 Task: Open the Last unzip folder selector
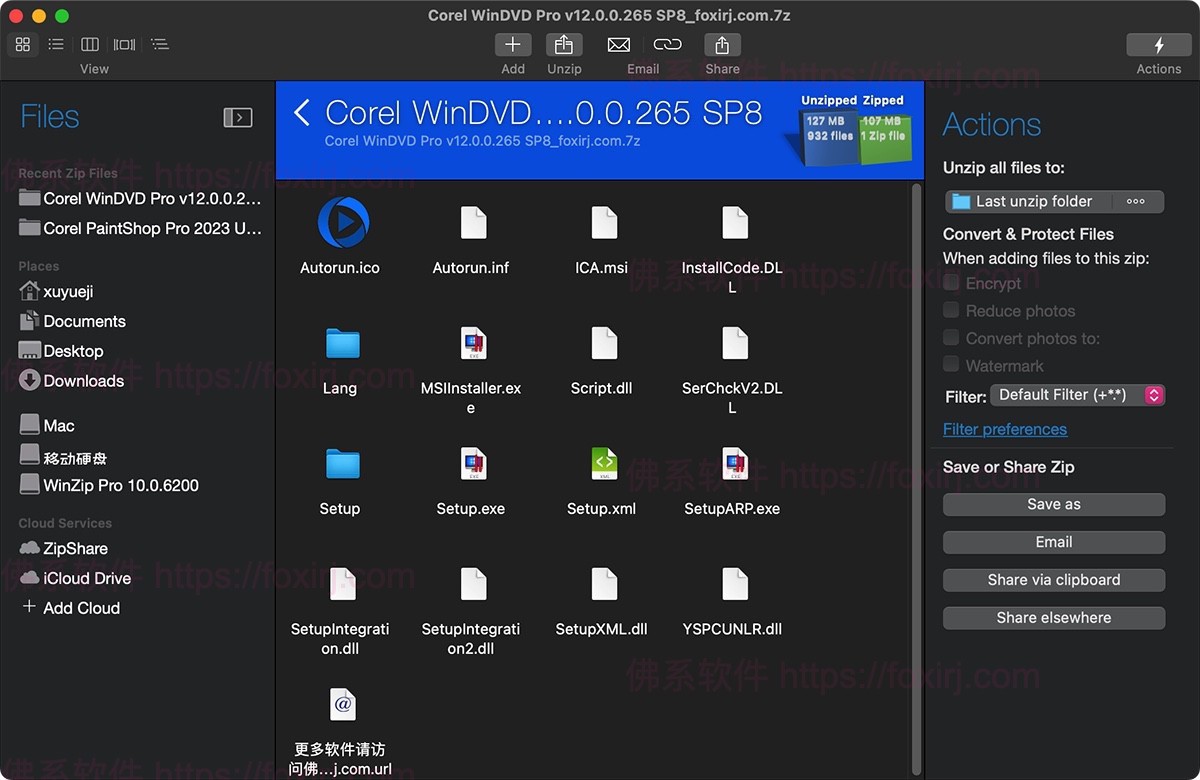coord(1030,201)
